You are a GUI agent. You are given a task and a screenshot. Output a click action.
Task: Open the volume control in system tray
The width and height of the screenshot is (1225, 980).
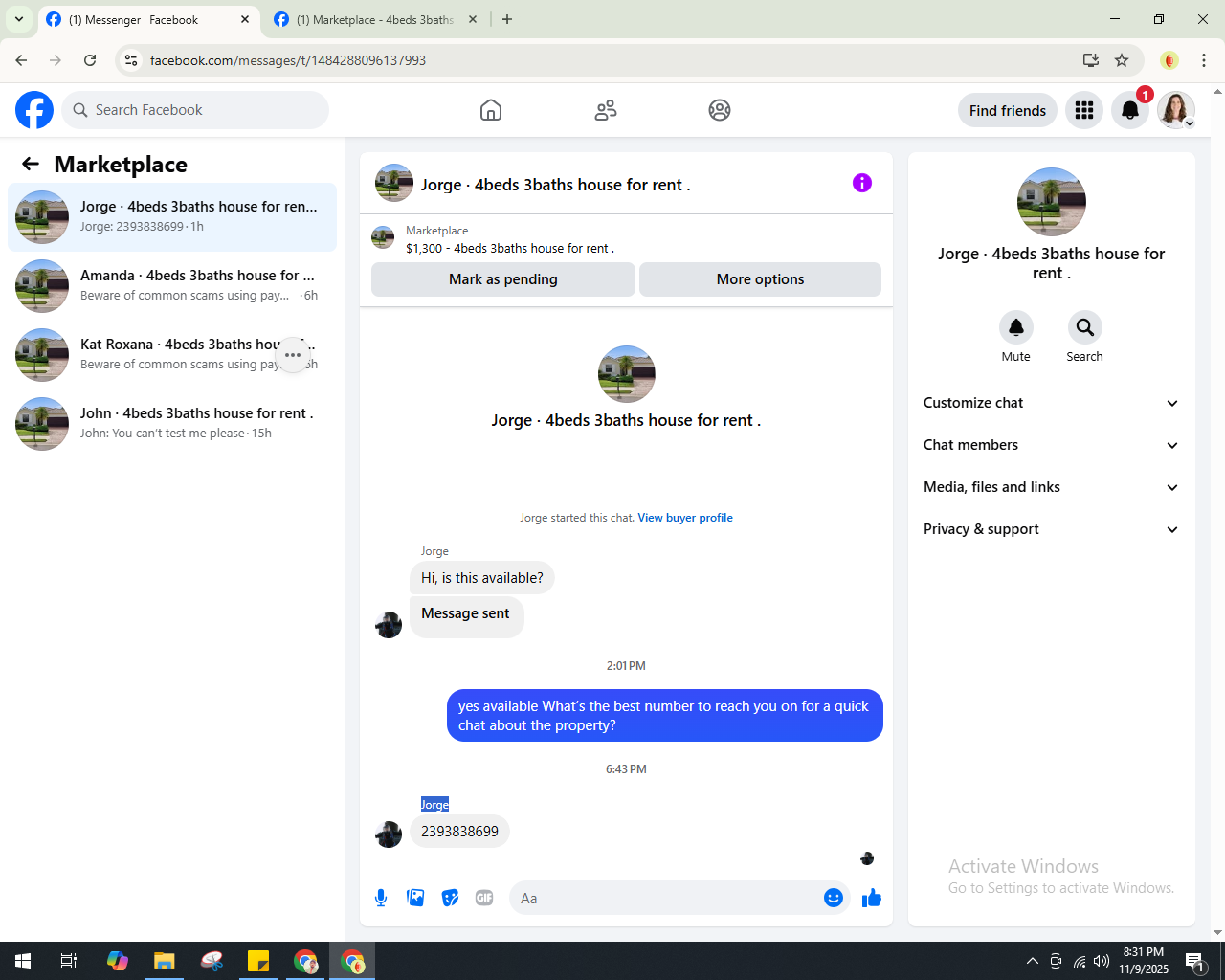1102,961
